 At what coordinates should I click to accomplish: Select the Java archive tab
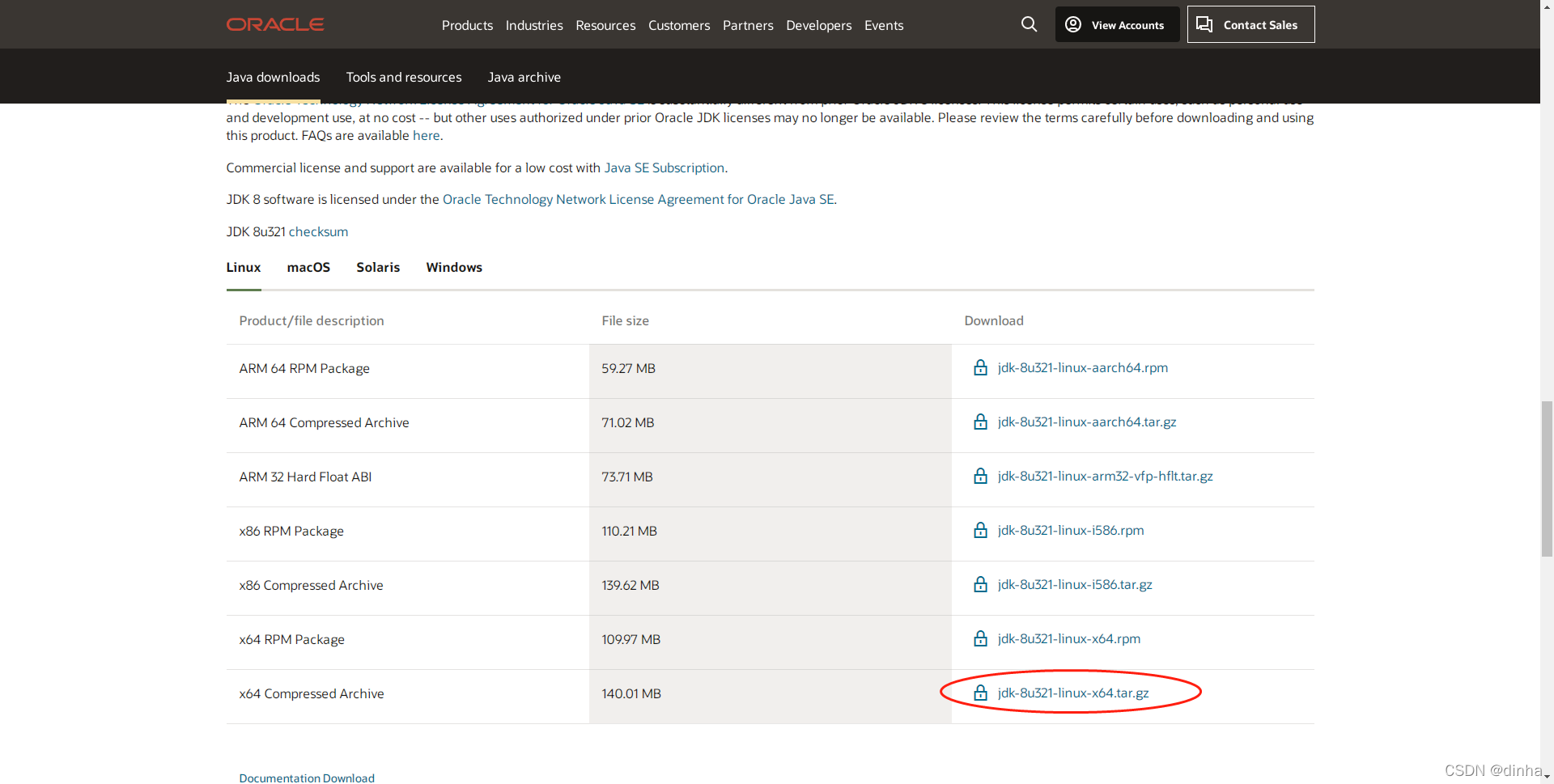click(x=524, y=77)
